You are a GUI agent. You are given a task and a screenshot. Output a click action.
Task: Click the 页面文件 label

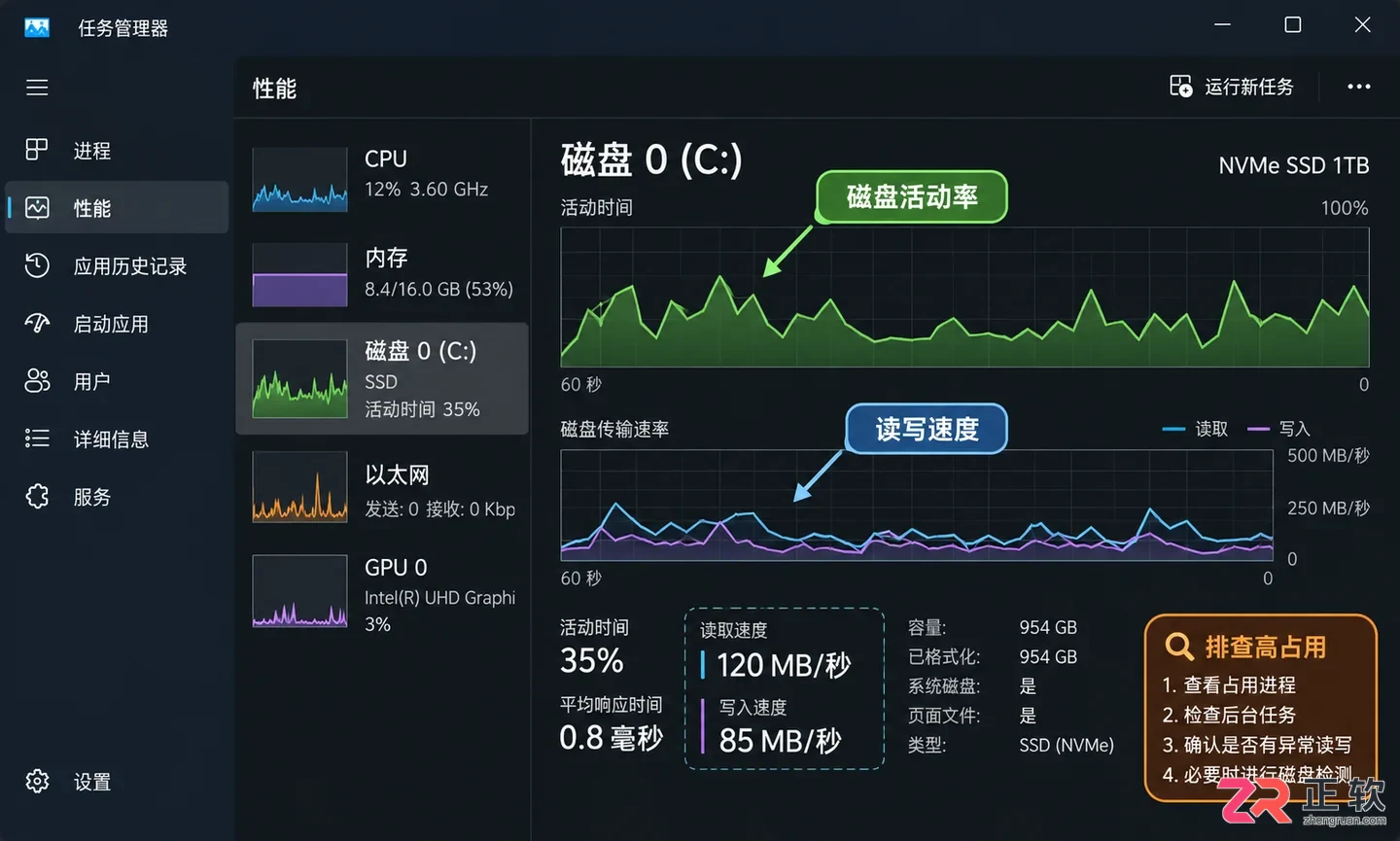click(943, 716)
